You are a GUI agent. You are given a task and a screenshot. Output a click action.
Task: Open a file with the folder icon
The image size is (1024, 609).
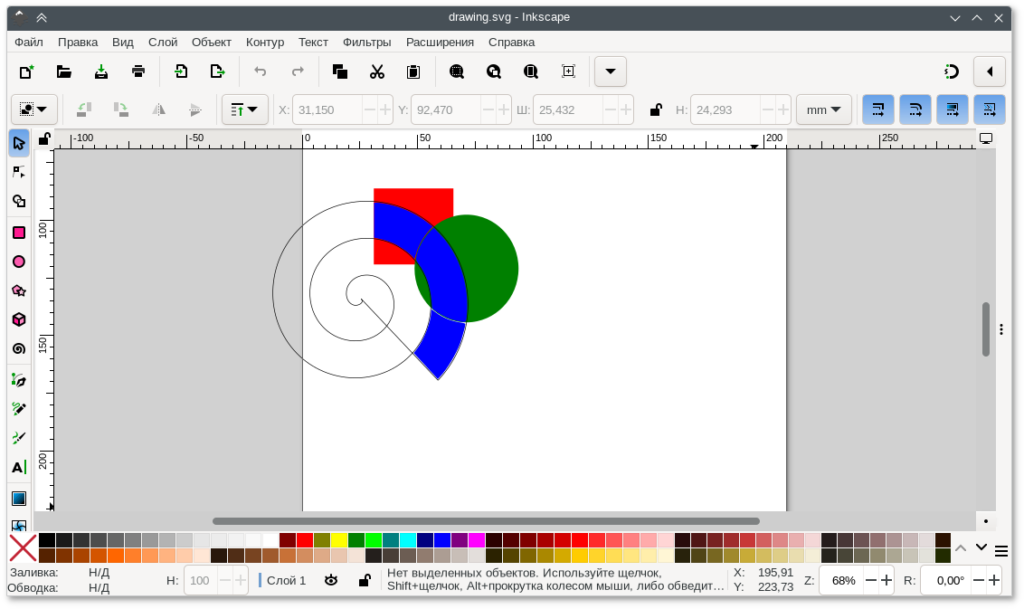click(63, 72)
